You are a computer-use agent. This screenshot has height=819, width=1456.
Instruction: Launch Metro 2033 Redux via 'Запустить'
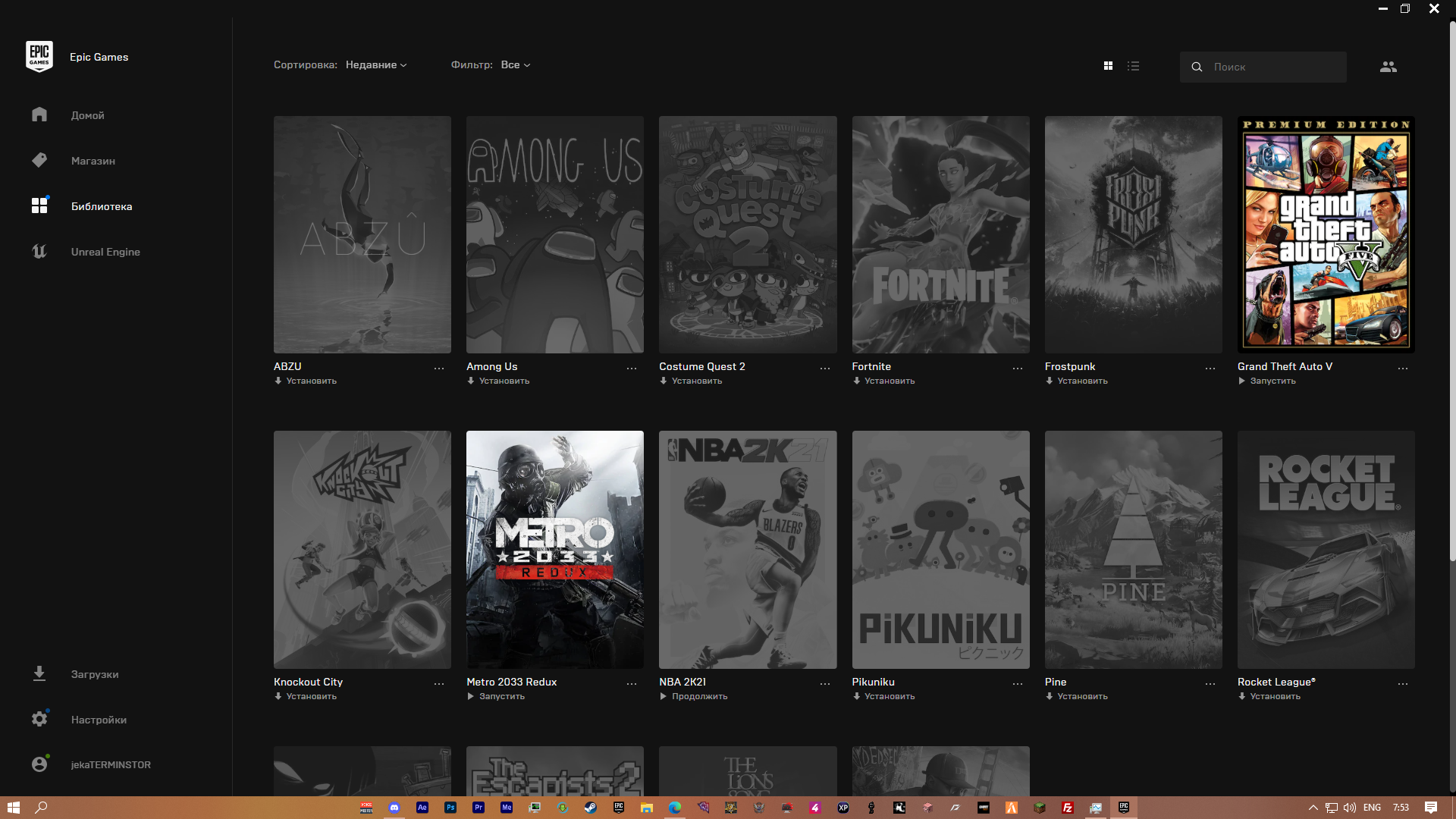pos(496,697)
